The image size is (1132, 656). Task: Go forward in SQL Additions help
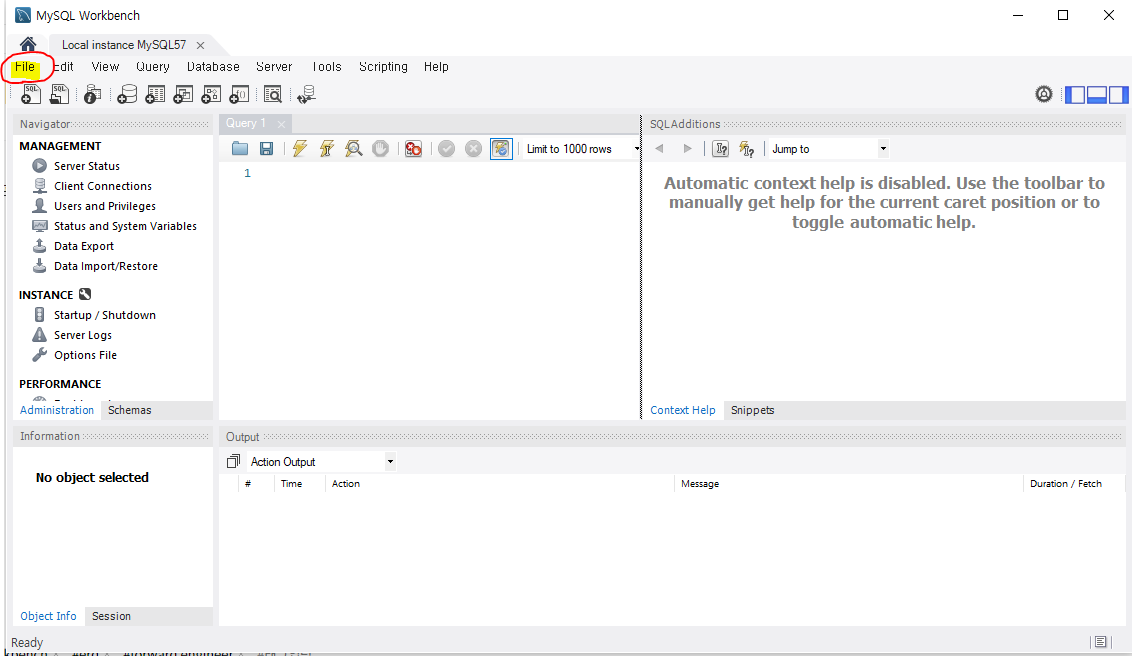click(687, 149)
